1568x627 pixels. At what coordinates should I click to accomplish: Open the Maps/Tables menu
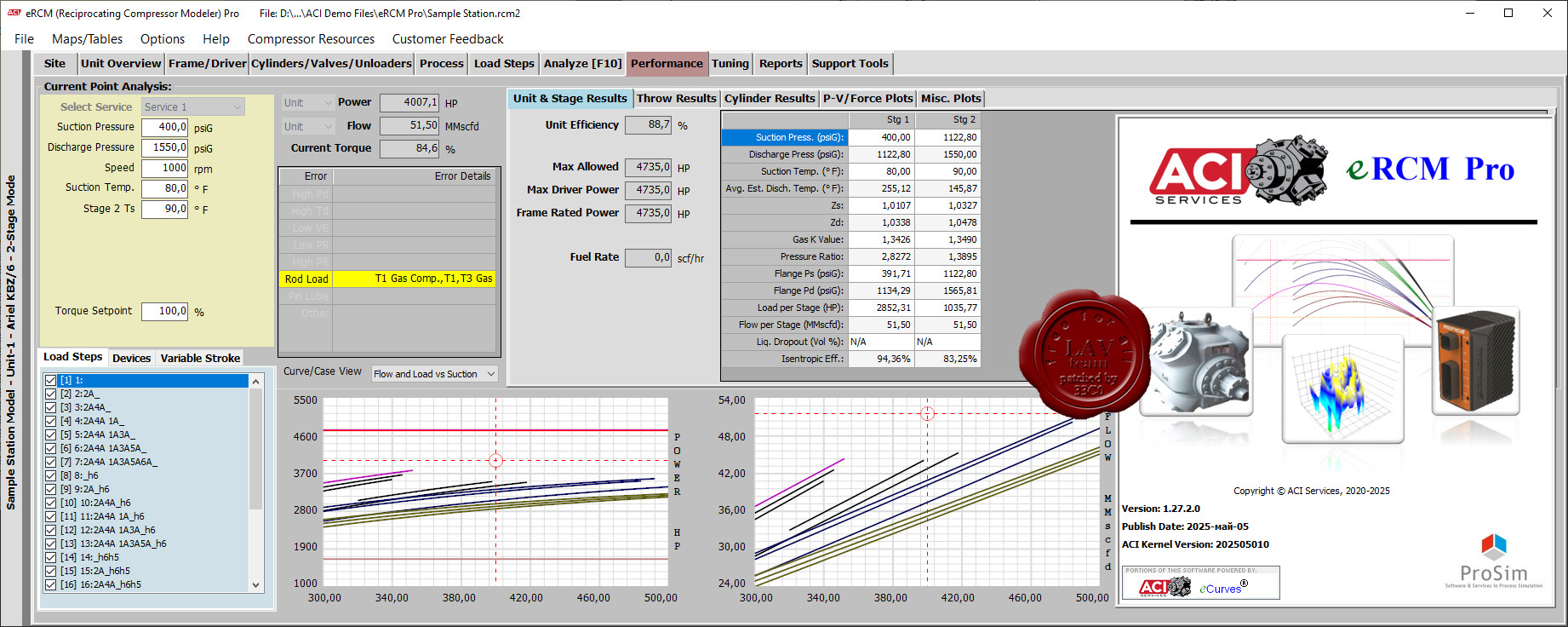(x=87, y=39)
